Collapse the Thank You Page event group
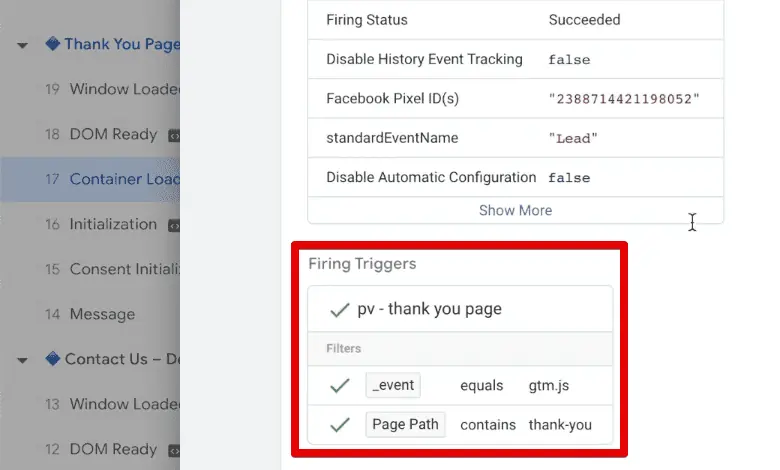Viewport: 780px width, 470px height. coord(22,45)
